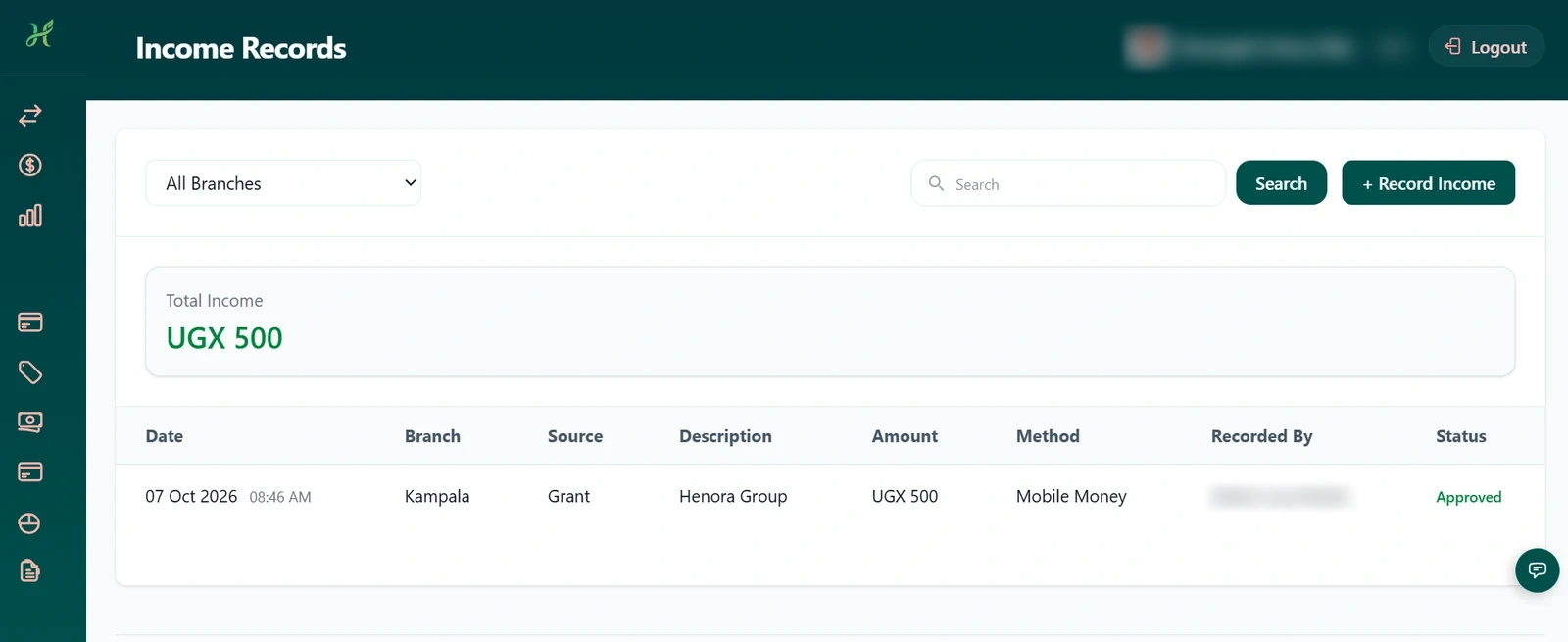Open the dollar coin sidebar icon
Image resolution: width=1568 pixels, height=642 pixels.
(29, 165)
